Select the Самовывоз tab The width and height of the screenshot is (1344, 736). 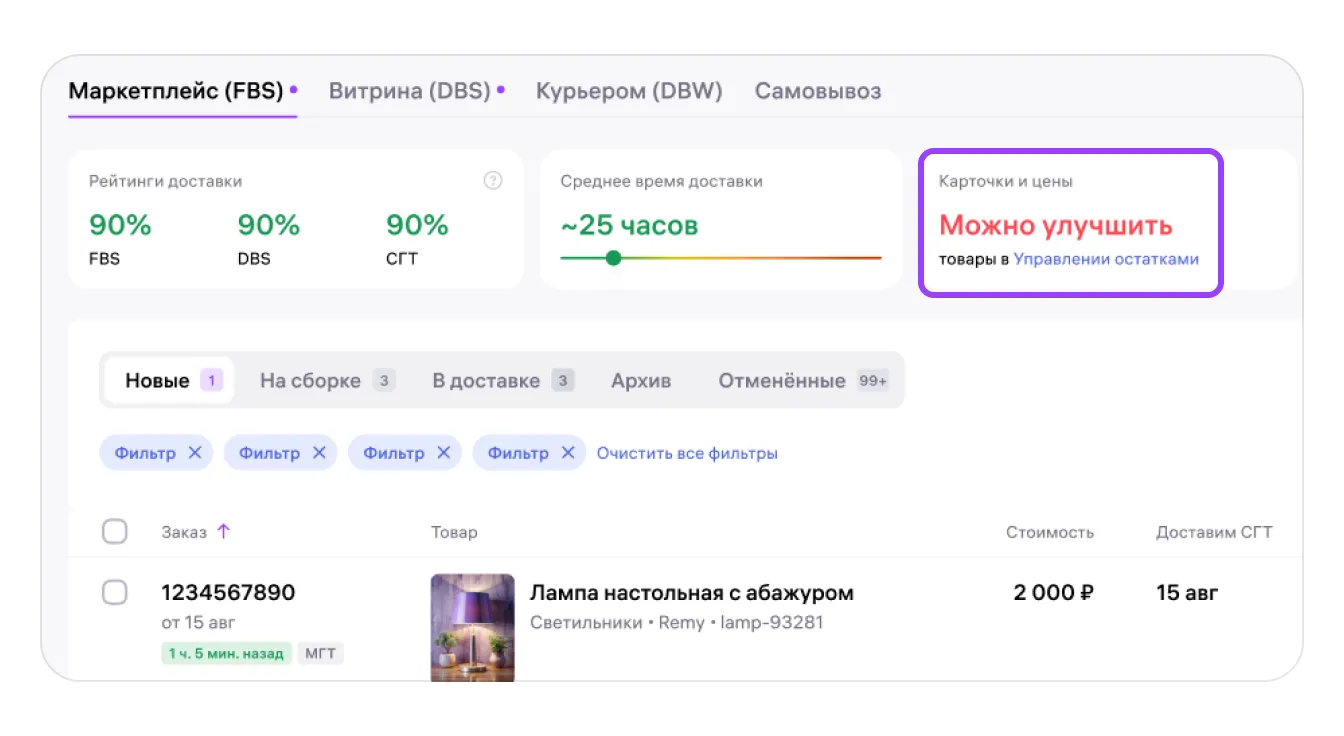[817, 91]
